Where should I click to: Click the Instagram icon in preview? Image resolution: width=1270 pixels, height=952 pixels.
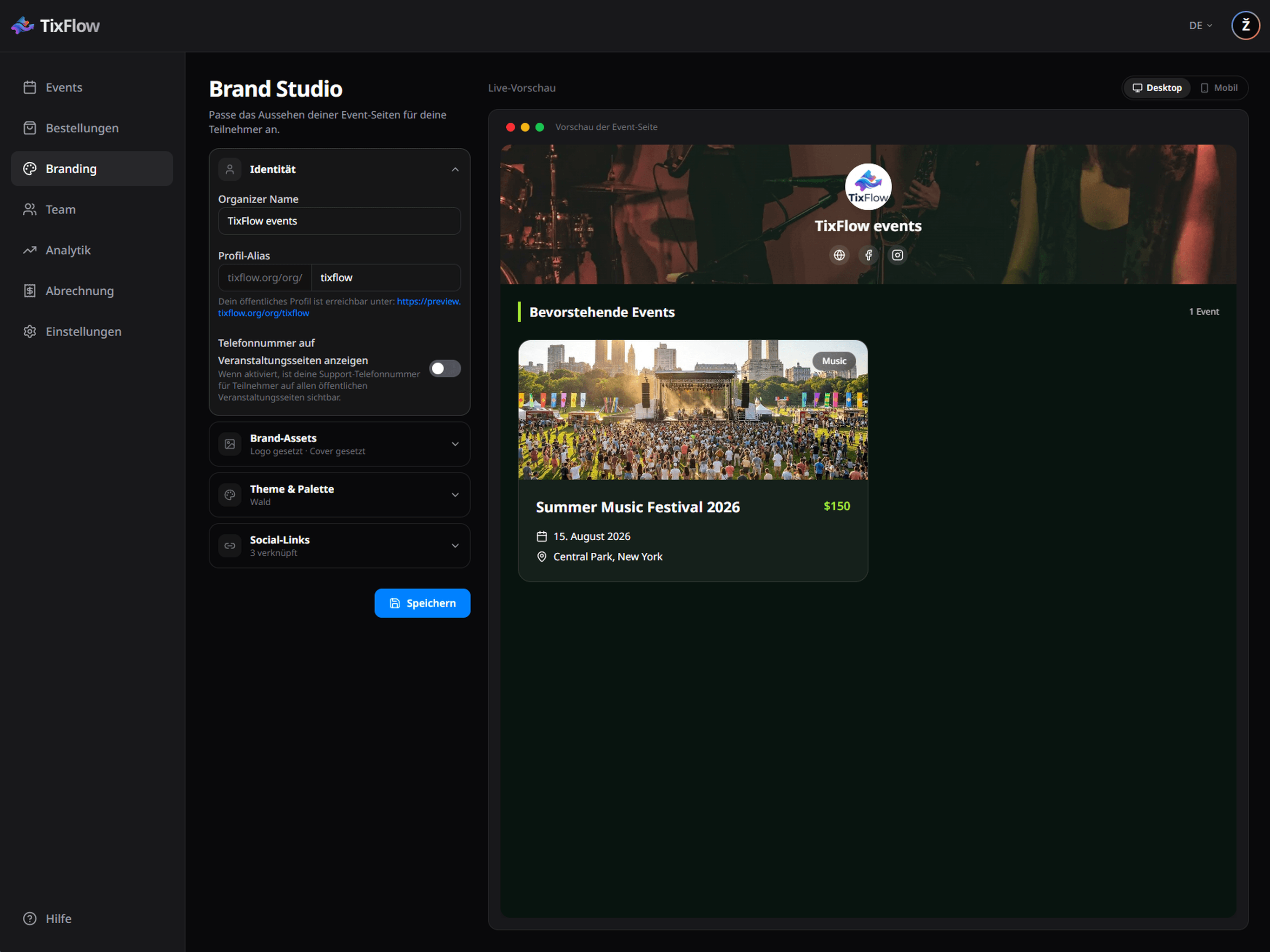coord(897,255)
